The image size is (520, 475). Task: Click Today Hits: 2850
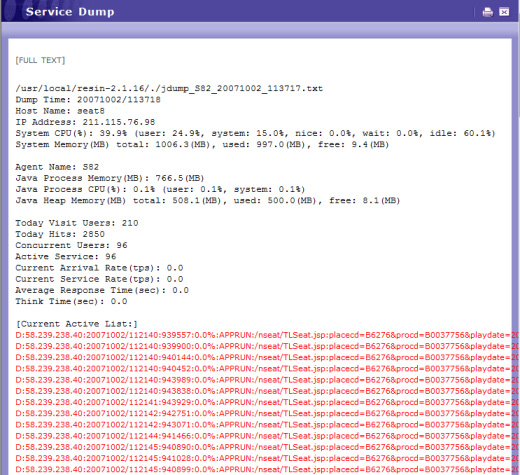[60, 234]
